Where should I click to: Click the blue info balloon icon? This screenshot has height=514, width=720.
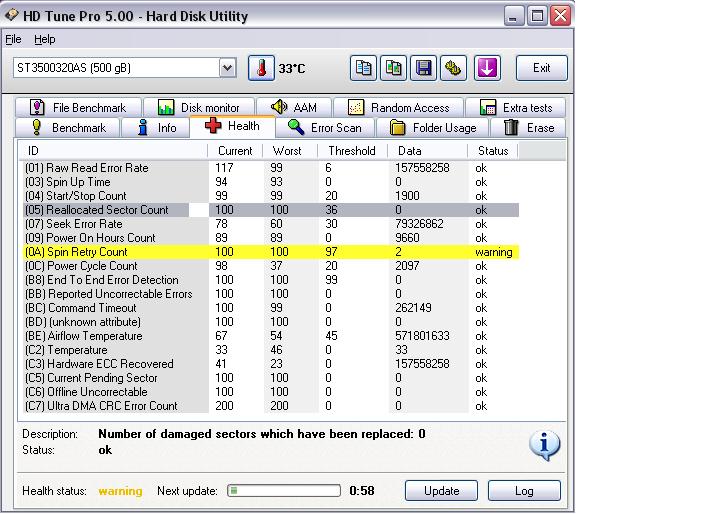click(544, 445)
